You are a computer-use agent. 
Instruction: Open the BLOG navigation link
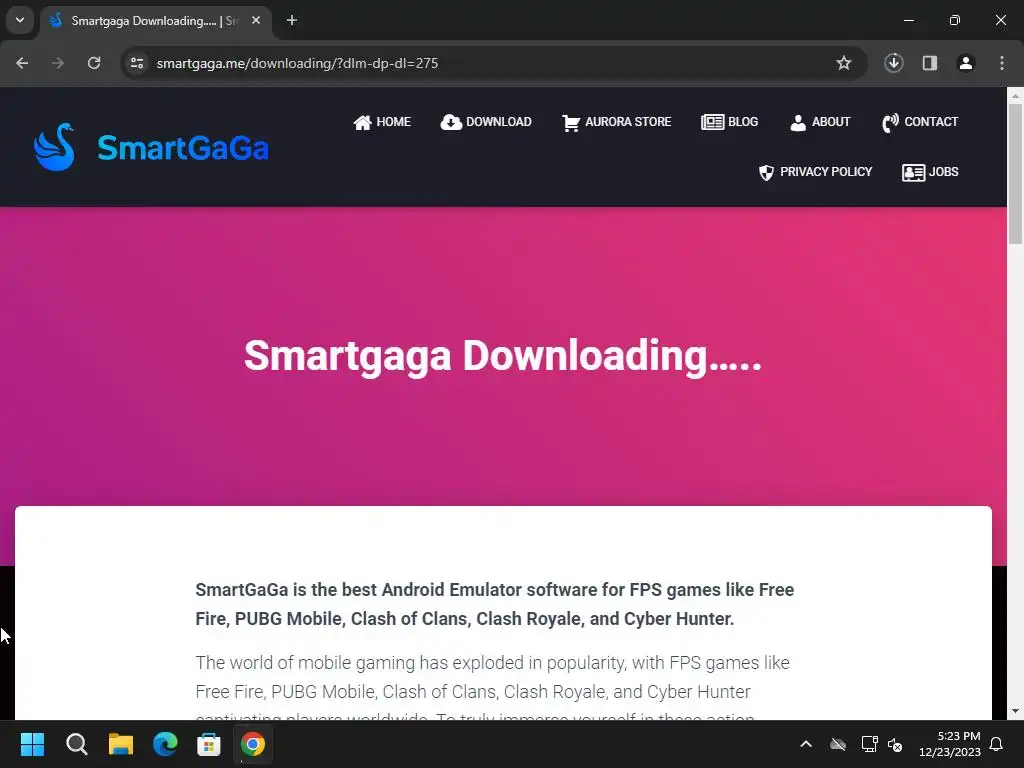coord(729,122)
